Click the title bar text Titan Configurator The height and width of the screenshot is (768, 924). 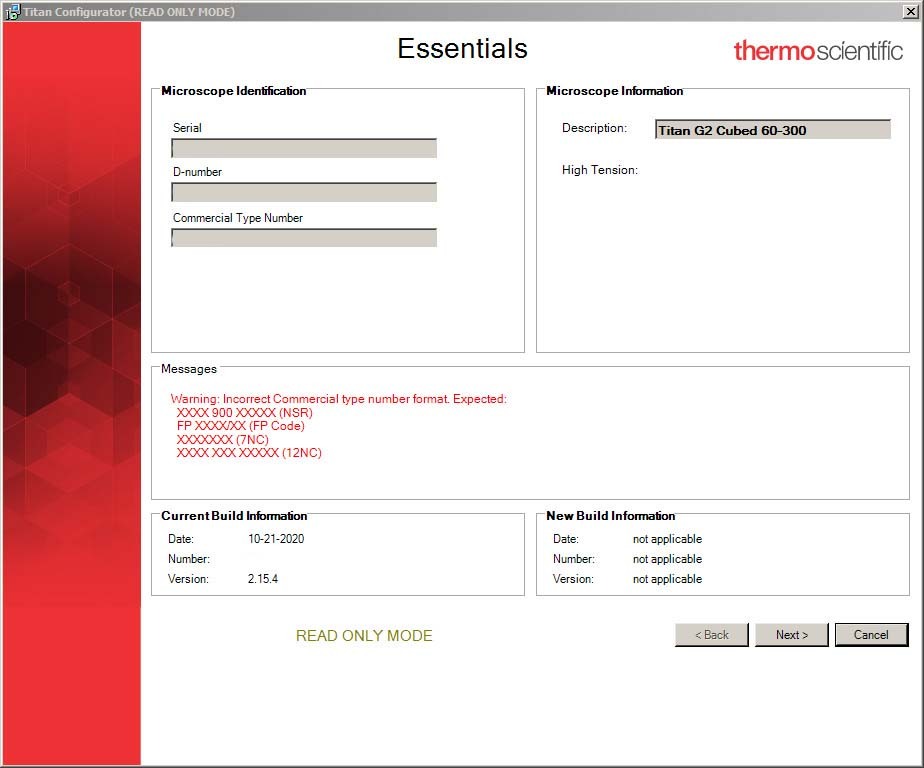coord(130,12)
